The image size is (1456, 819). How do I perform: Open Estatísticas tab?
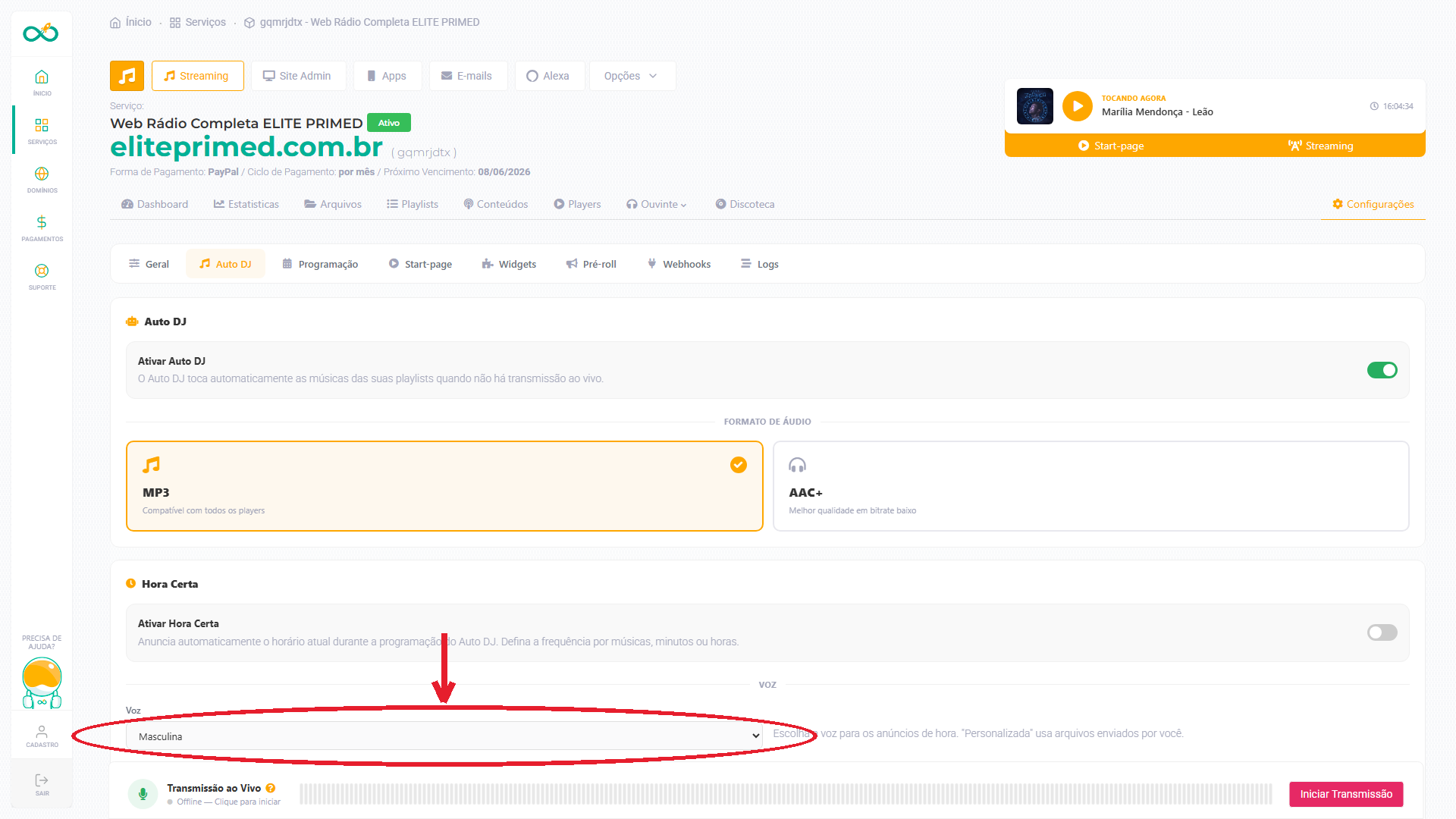[x=246, y=204]
